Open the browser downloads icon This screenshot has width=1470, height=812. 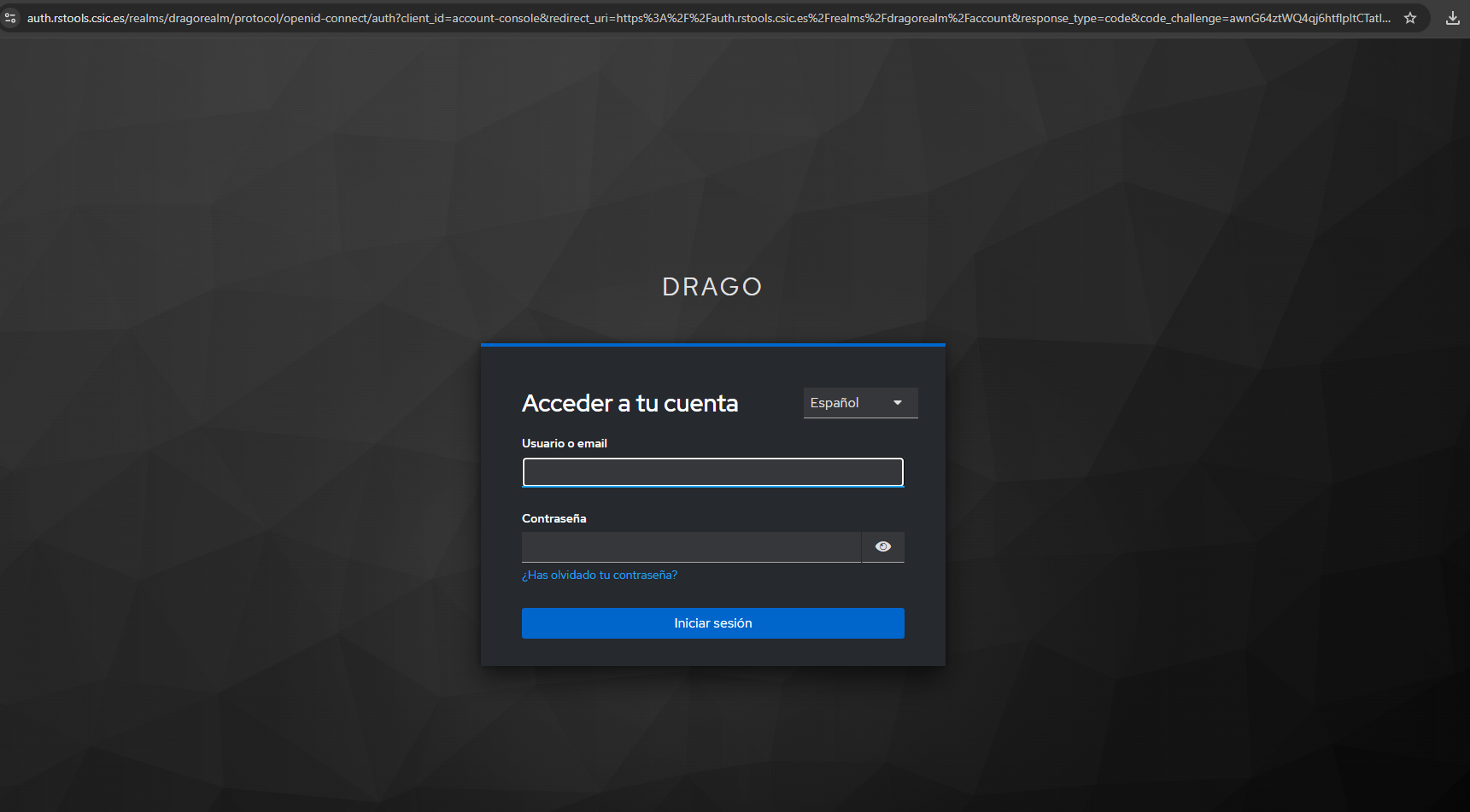point(1452,18)
